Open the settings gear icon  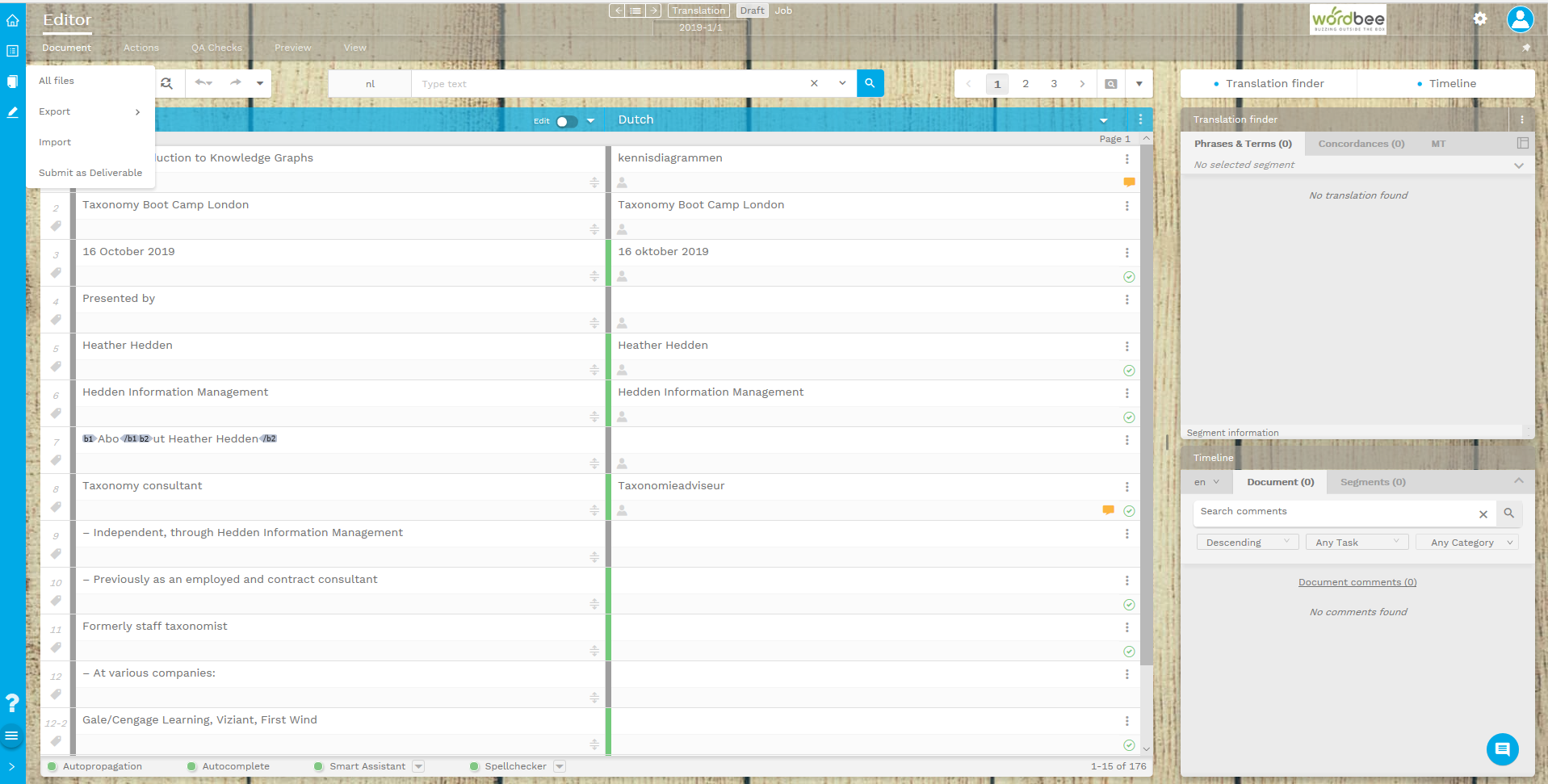click(x=1479, y=19)
